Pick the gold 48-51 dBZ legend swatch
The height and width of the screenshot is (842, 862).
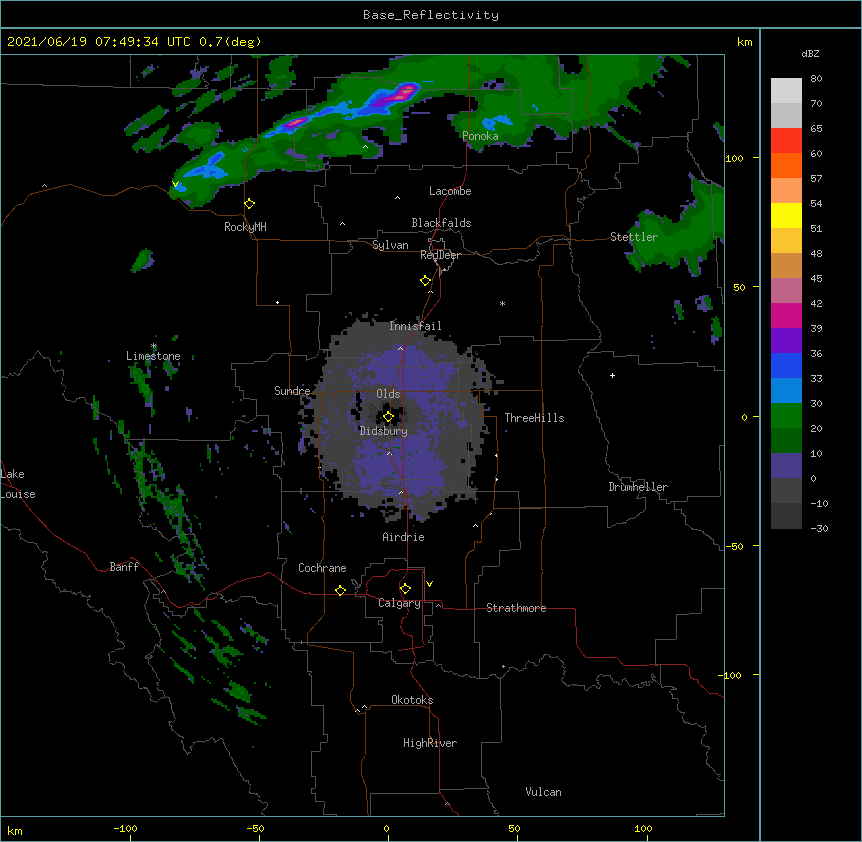(x=786, y=241)
